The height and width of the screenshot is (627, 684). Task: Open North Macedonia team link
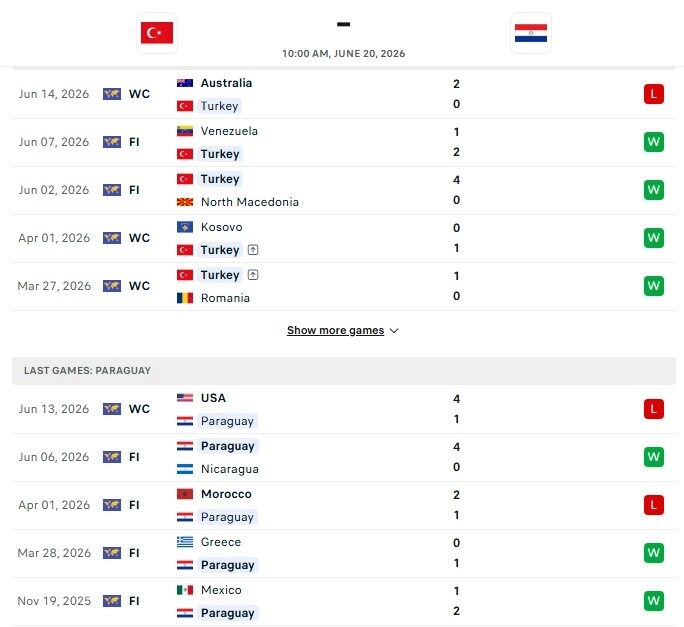pyautogui.click(x=250, y=202)
